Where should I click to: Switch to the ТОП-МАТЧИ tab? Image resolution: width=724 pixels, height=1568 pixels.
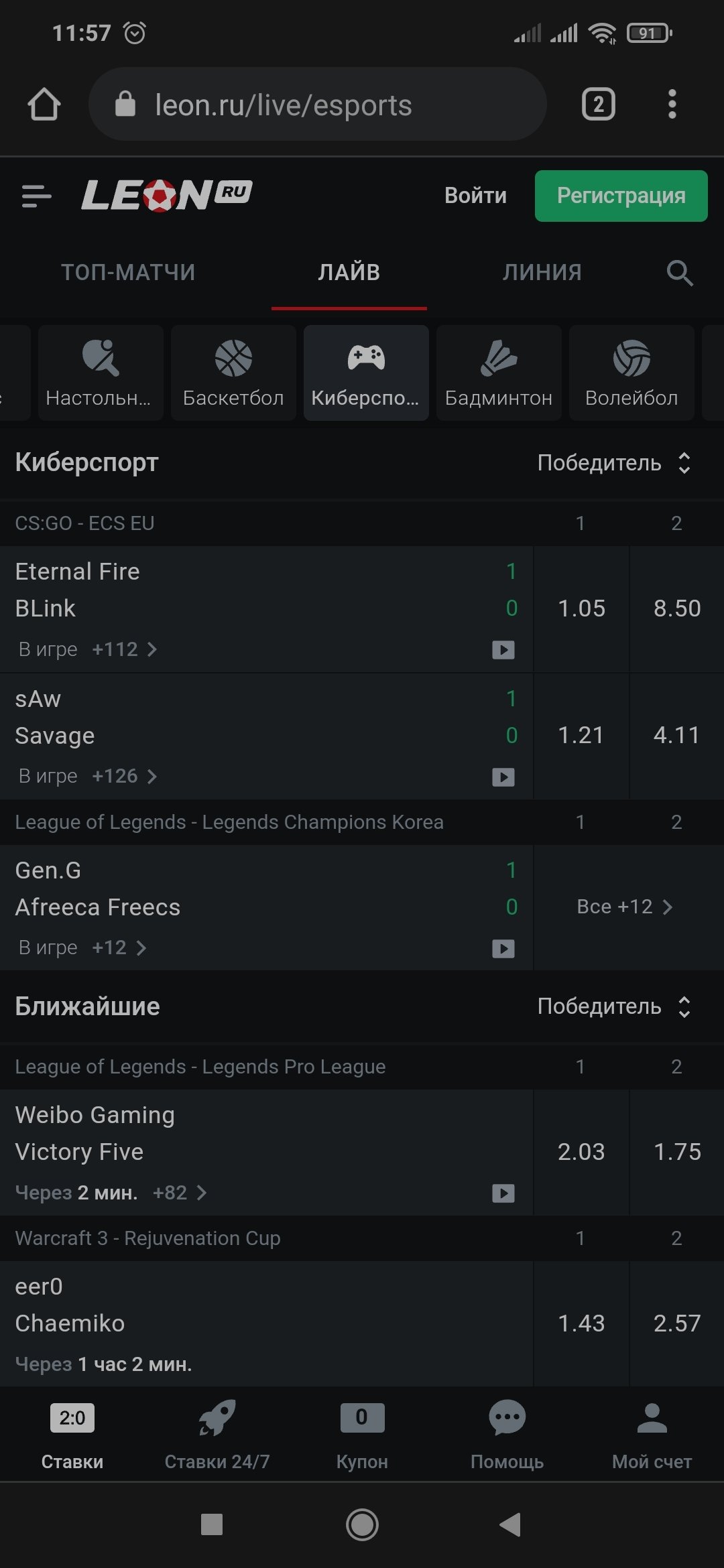click(x=128, y=273)
